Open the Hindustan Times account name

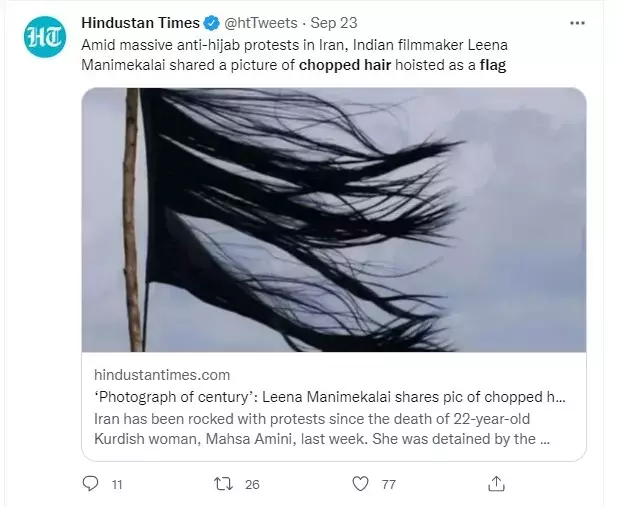(x=140, y=23)
